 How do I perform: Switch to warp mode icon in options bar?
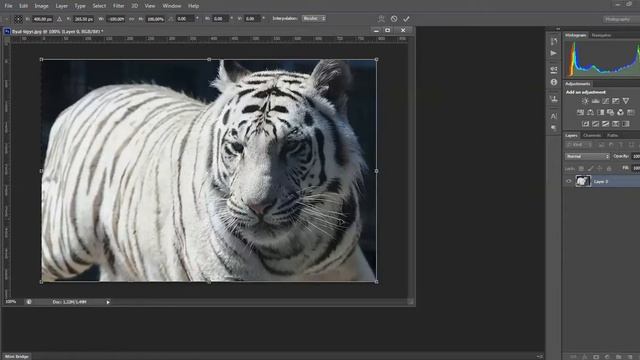tap(381, 19)
